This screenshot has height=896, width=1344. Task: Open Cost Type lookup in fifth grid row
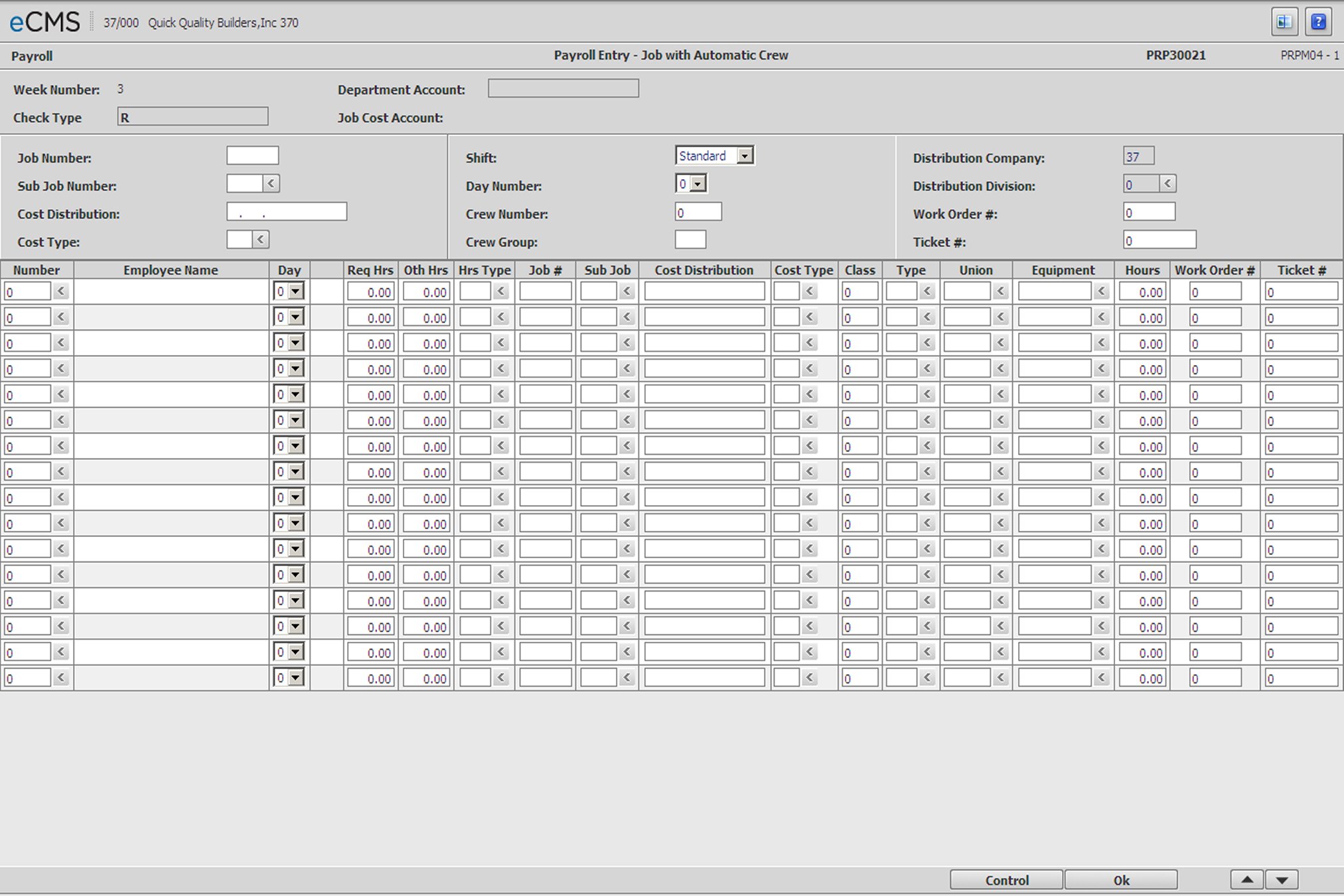point(809,394)
